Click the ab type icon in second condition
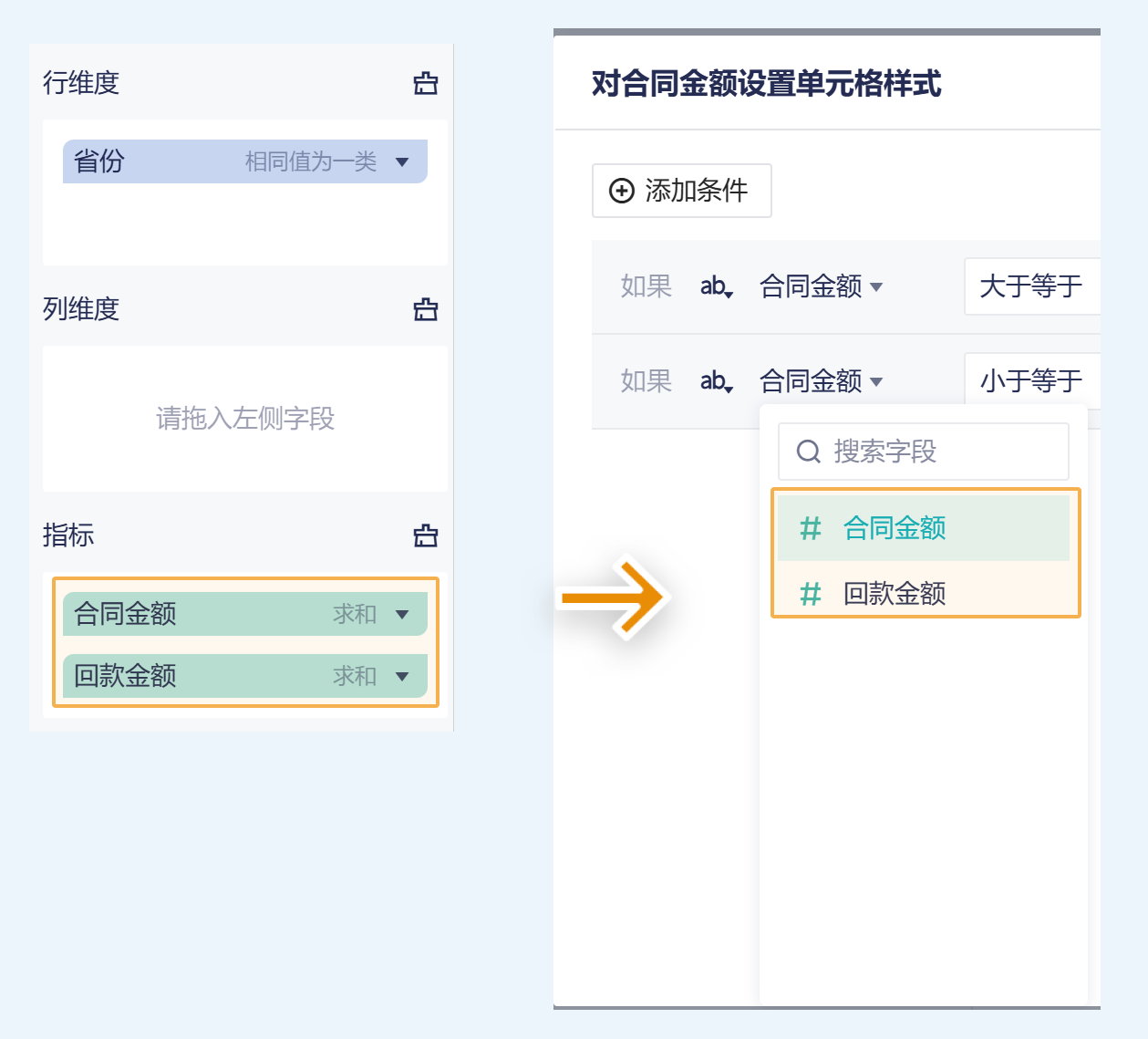The height and width of the screenshot is (1039, 1148). pyautogui.click(x=717, y=381)
